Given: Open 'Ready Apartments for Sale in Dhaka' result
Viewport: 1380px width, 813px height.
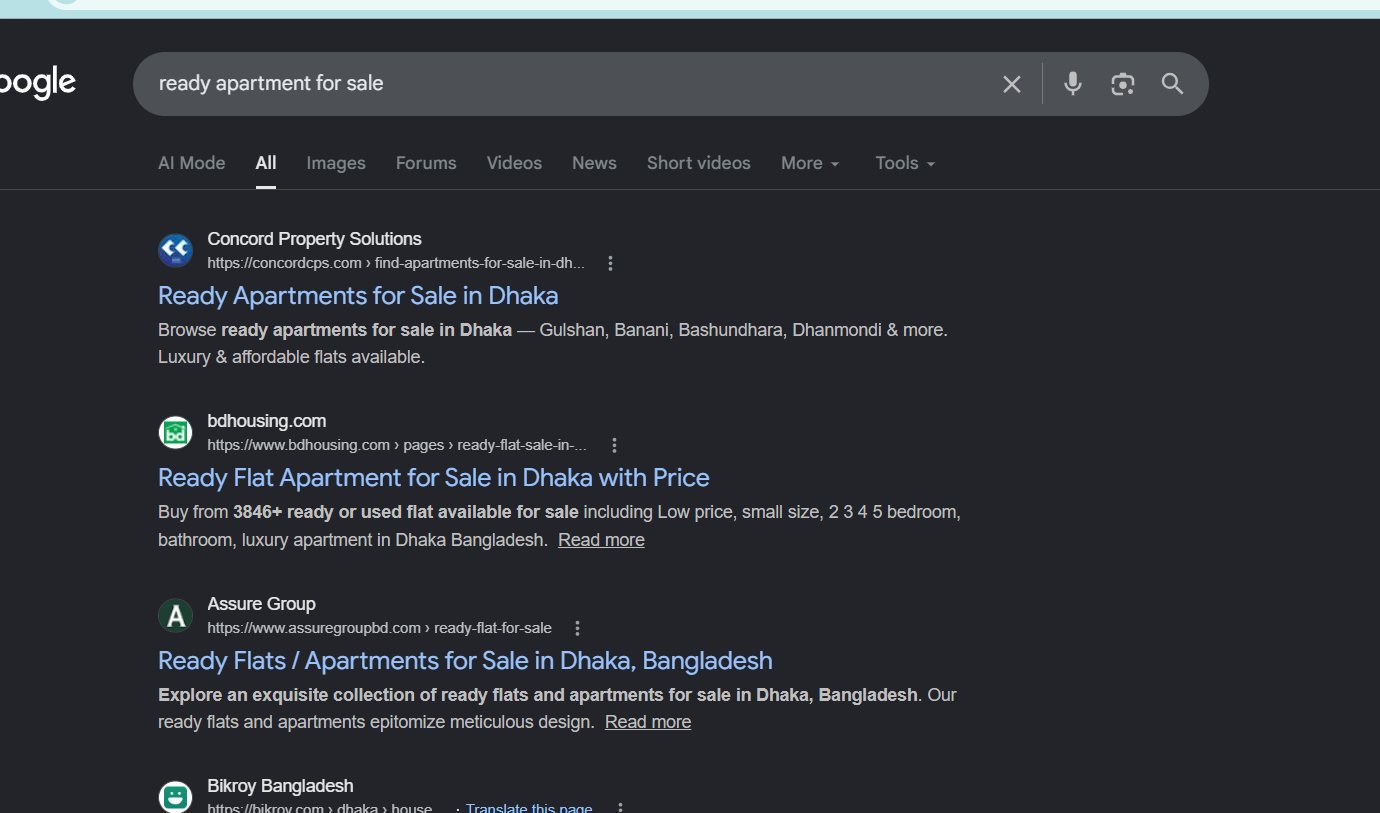Looking at the screenshot, I should (358, 296).
